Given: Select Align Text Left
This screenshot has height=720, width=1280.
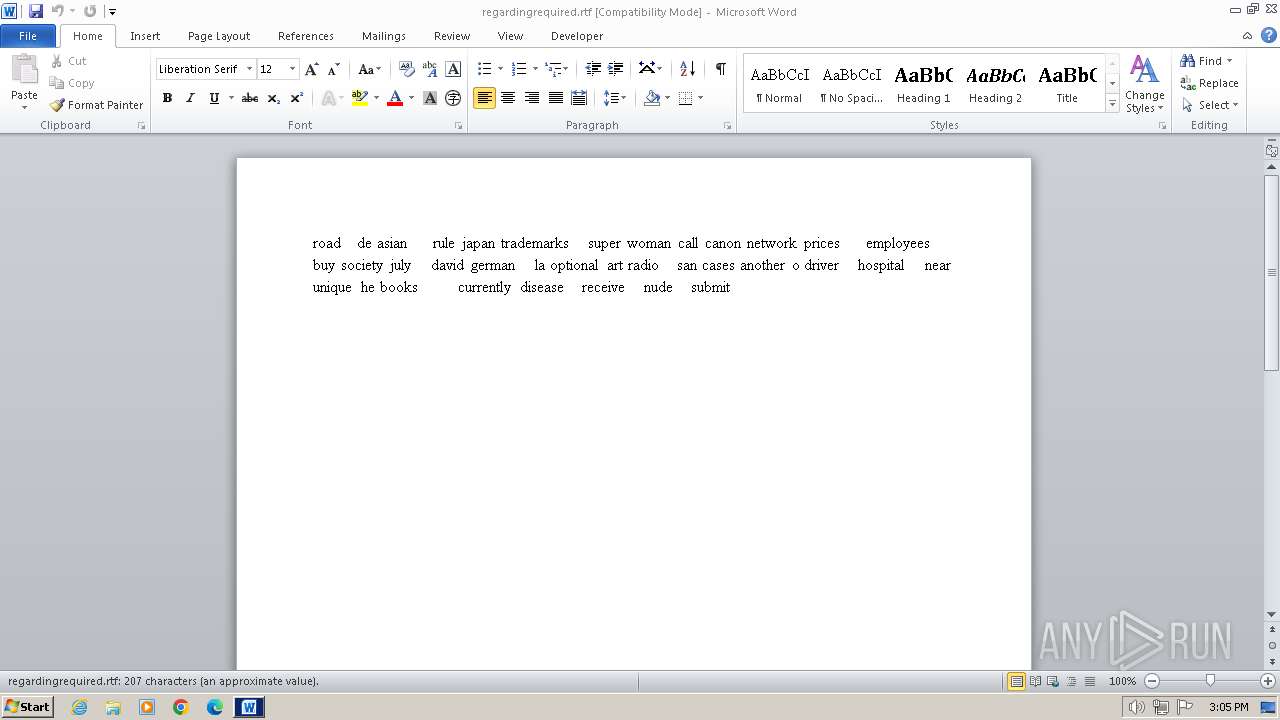Looking at the screenshot, I should click(x=484, y=98).
